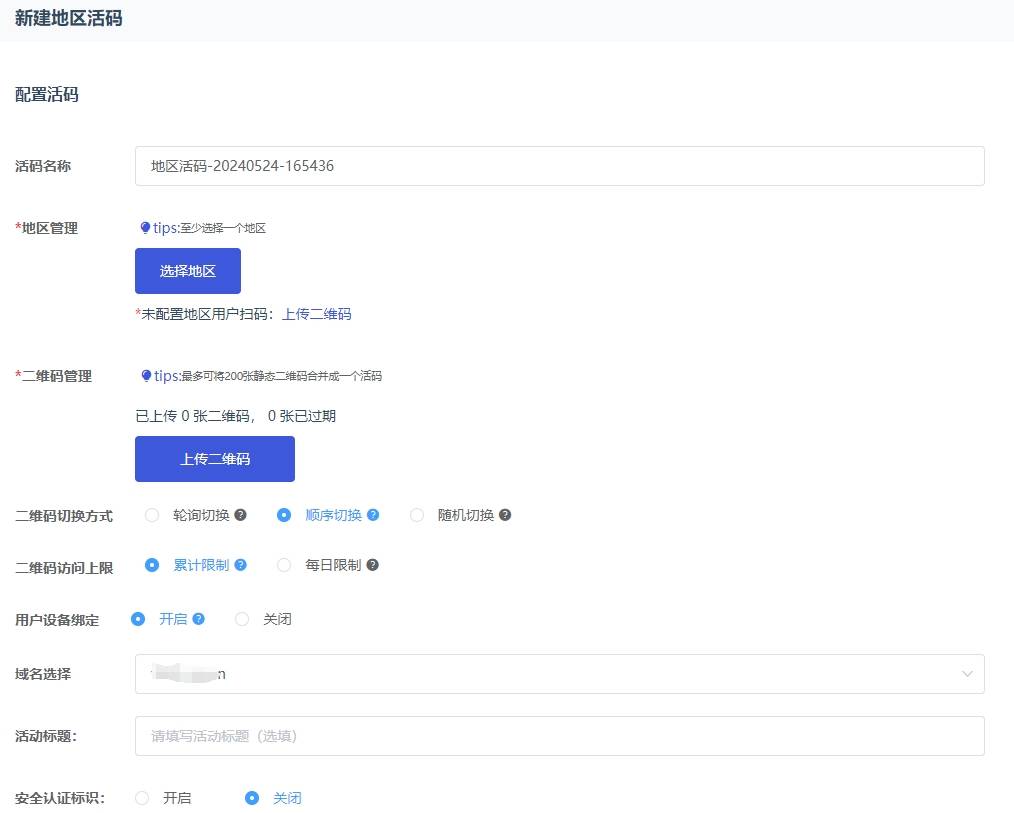Disable 用户设备绑定 by selecting 关闭
This screenshot has width=1014, height=813.
click(241, 619)
